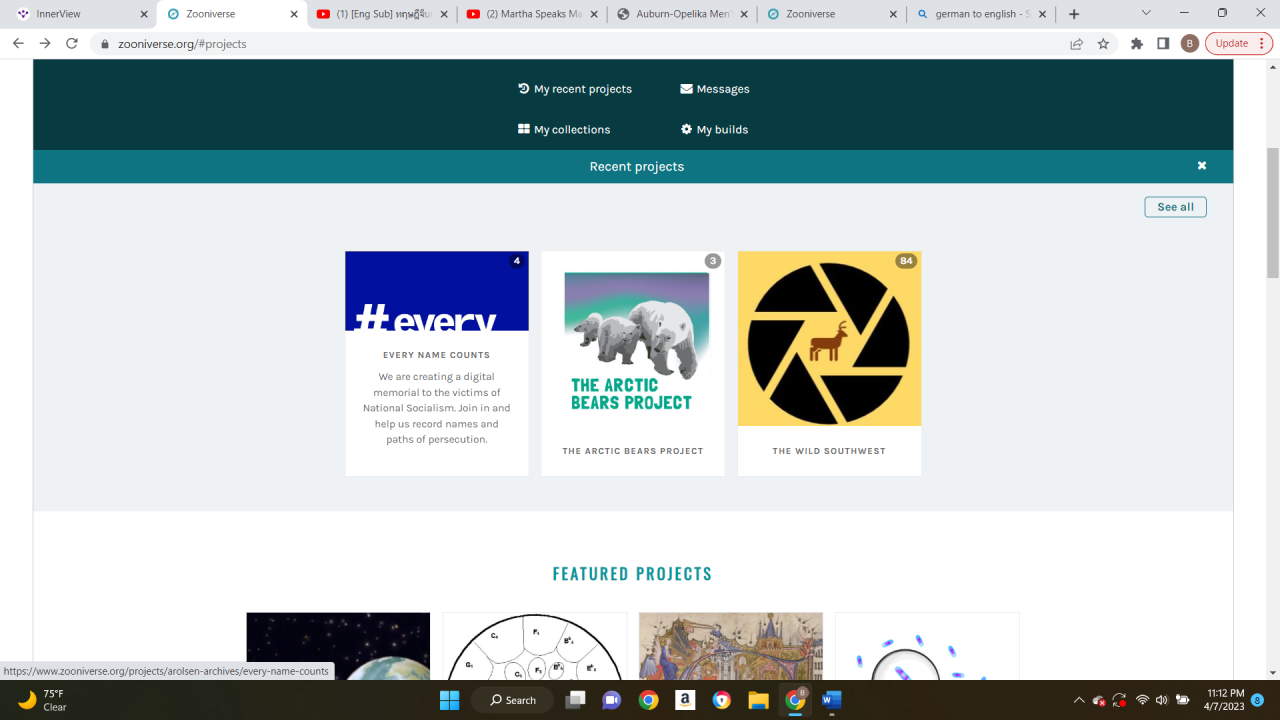Open the volume speaker icon
The image size is (1280, 720).
1161,700
